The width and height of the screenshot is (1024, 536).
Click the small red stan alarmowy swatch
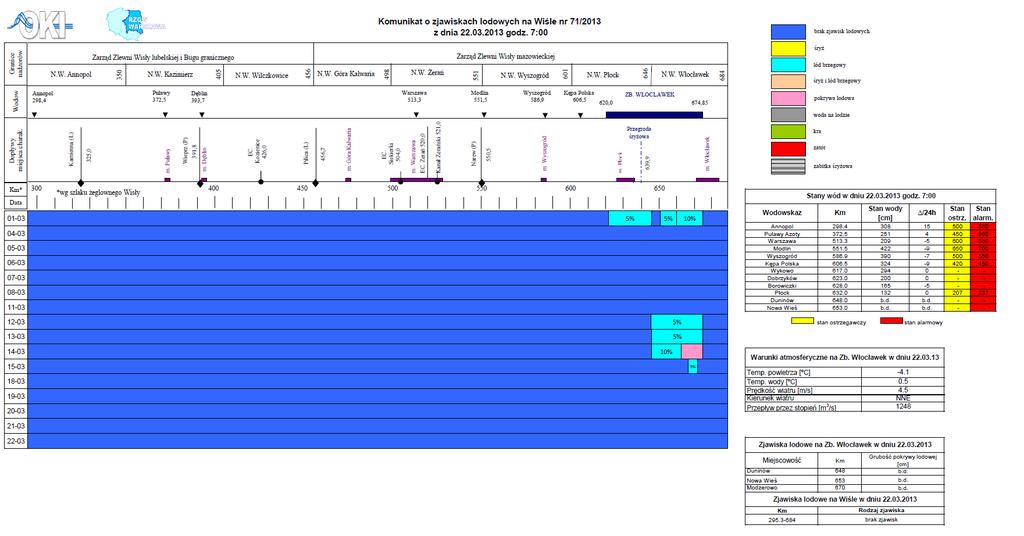(x=891, y=321)
